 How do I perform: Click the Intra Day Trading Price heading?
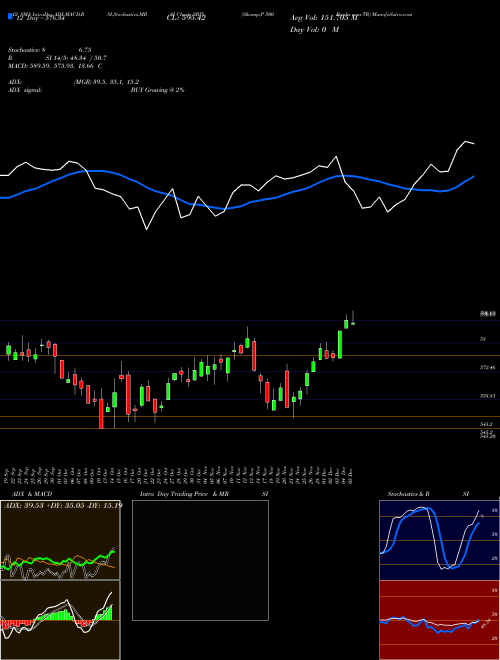(174, 494)
